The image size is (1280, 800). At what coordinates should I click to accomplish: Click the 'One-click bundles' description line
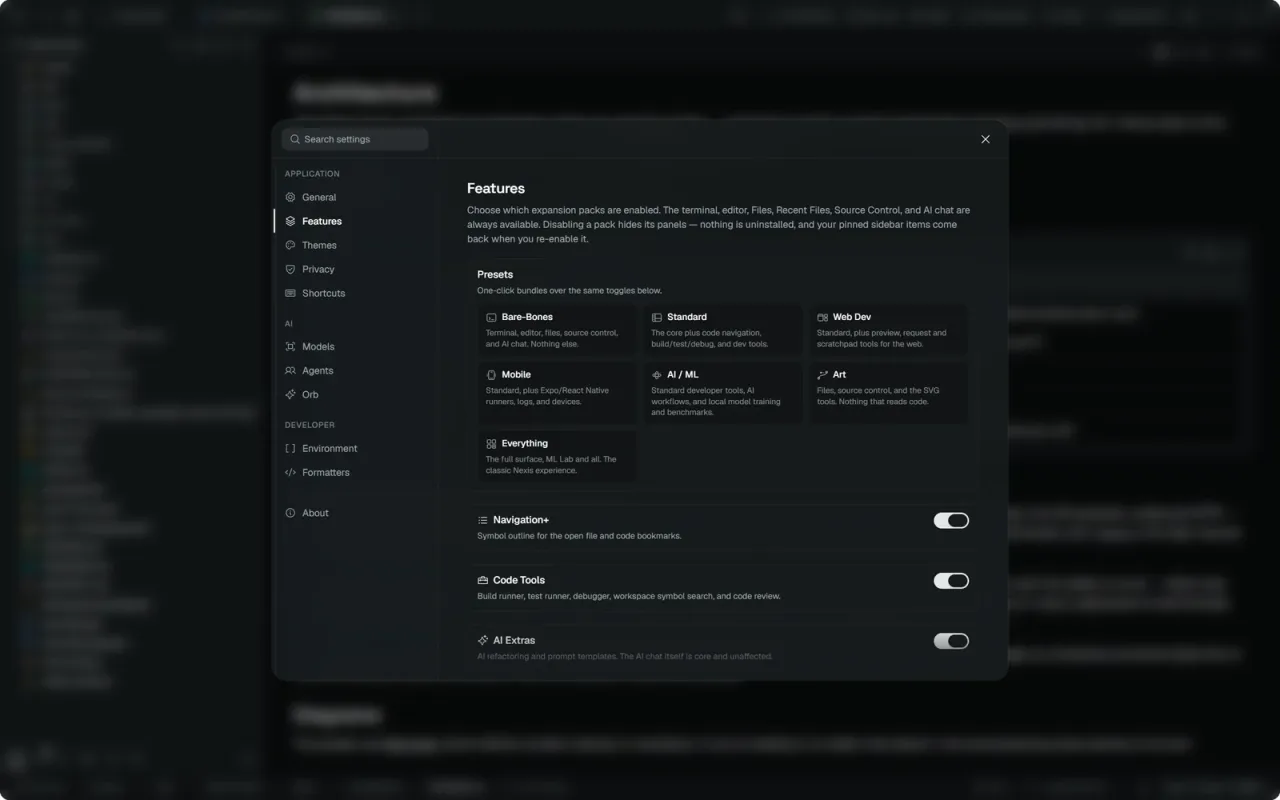(x=569, y=291)
